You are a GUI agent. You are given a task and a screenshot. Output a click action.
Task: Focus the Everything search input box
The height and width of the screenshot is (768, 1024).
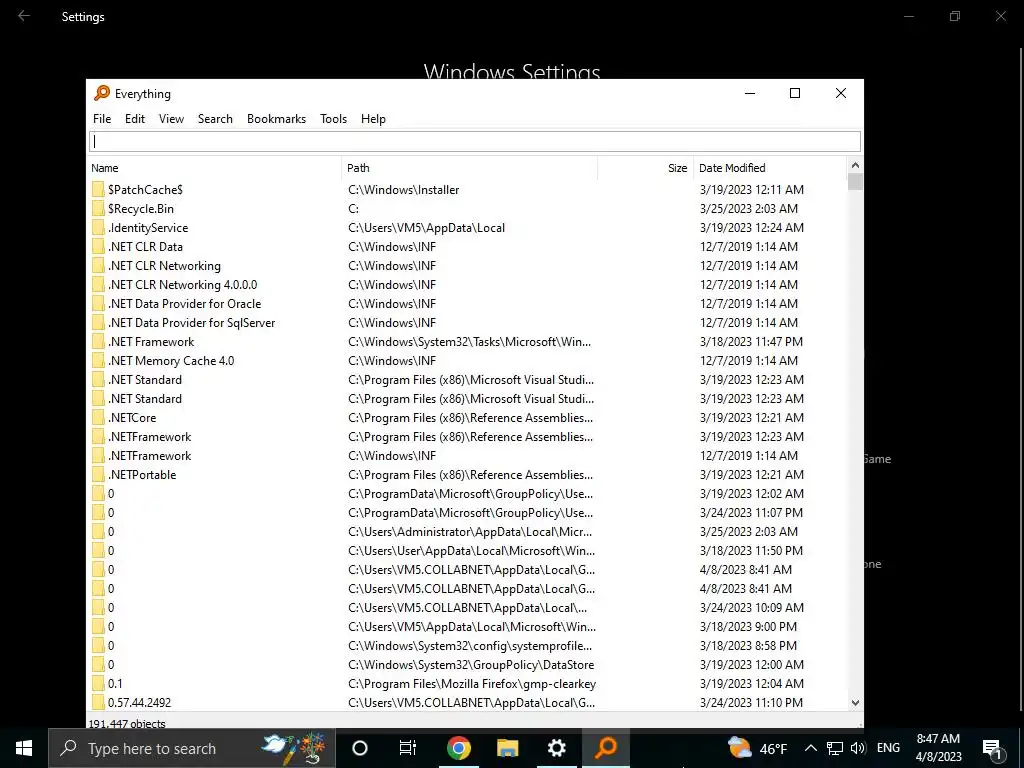coord(475,141)
